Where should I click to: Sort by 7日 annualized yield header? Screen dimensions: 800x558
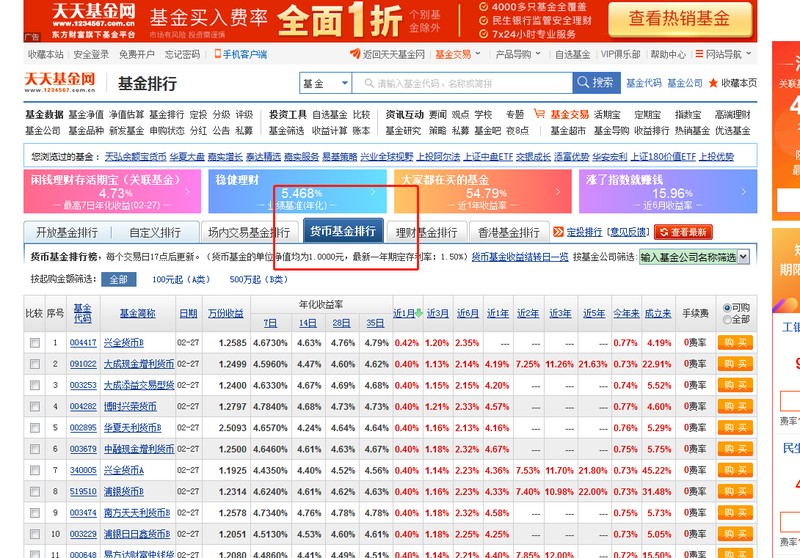pyautogui.click(x=270, y=323)
